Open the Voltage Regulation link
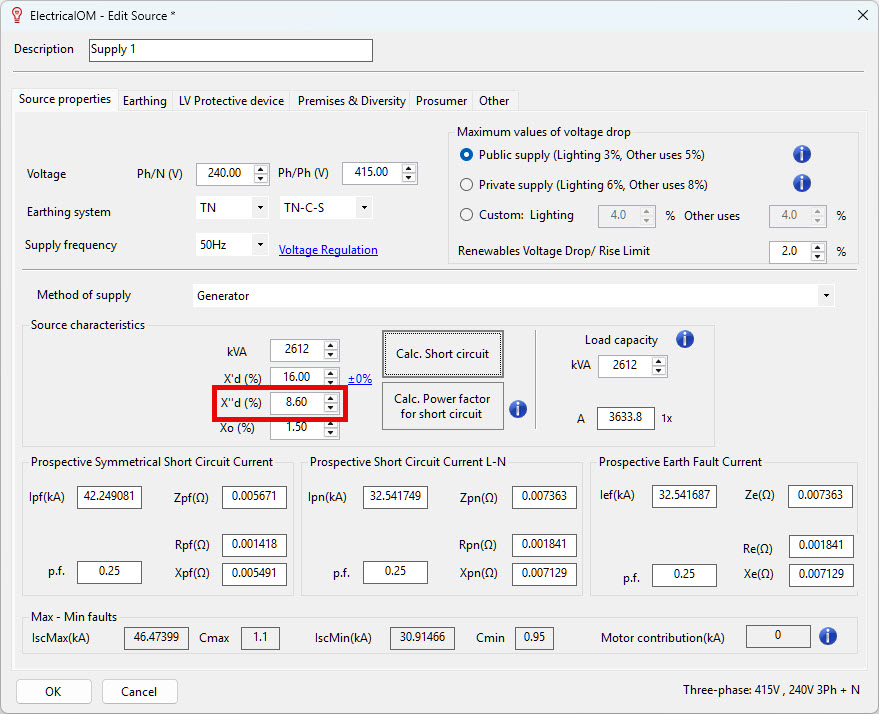Screen dimensions: 879x714 tap(328, 250)
